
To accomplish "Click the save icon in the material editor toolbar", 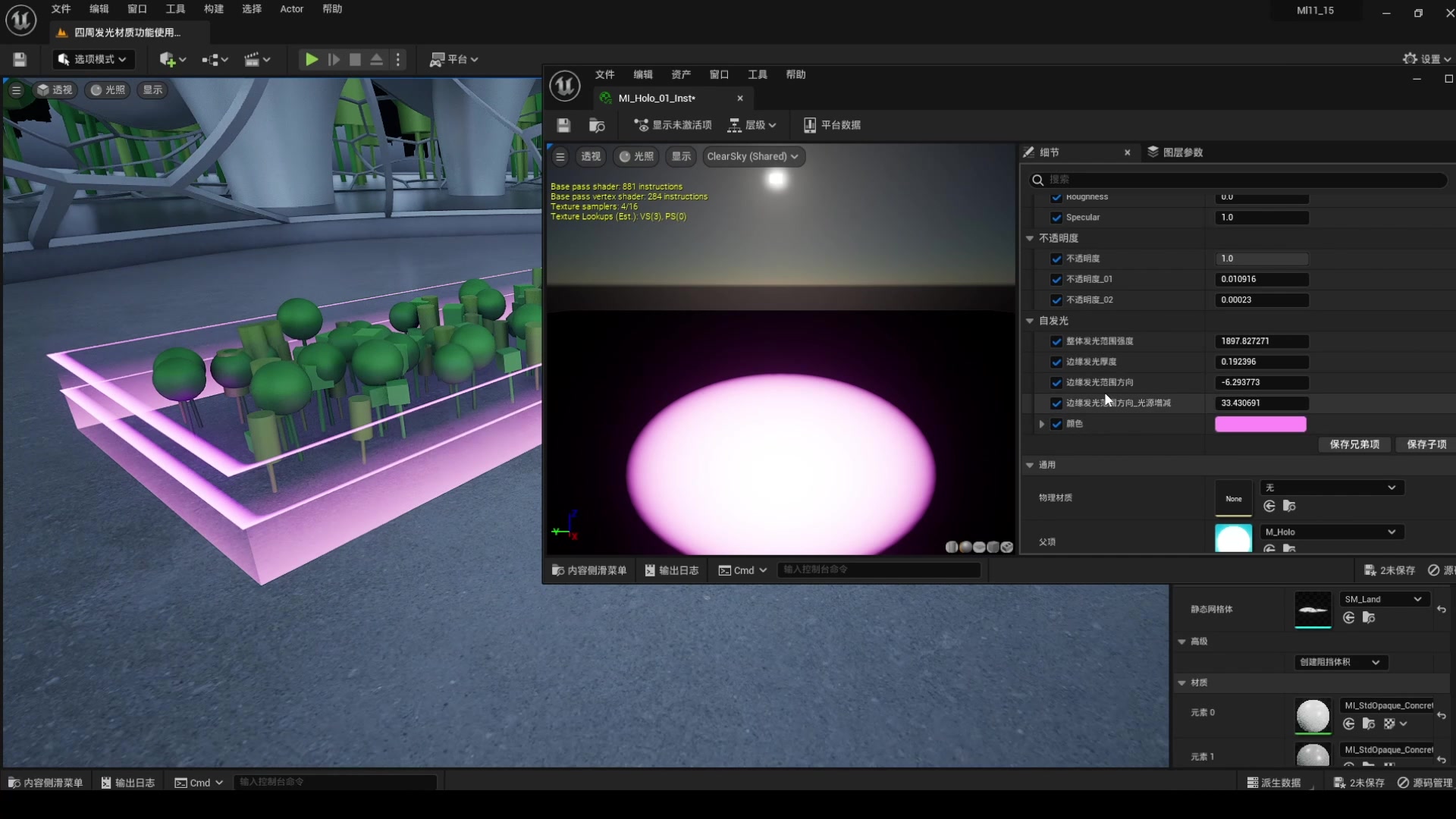I will coord(563,125).
